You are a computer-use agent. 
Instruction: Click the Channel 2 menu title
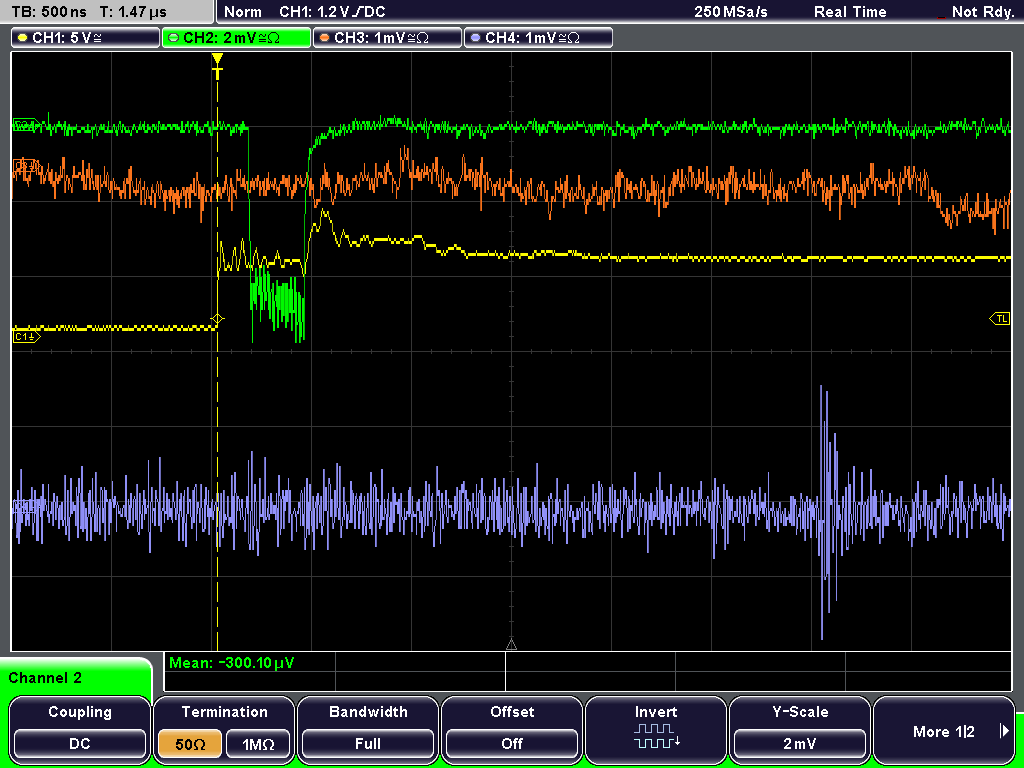point(45,678)
